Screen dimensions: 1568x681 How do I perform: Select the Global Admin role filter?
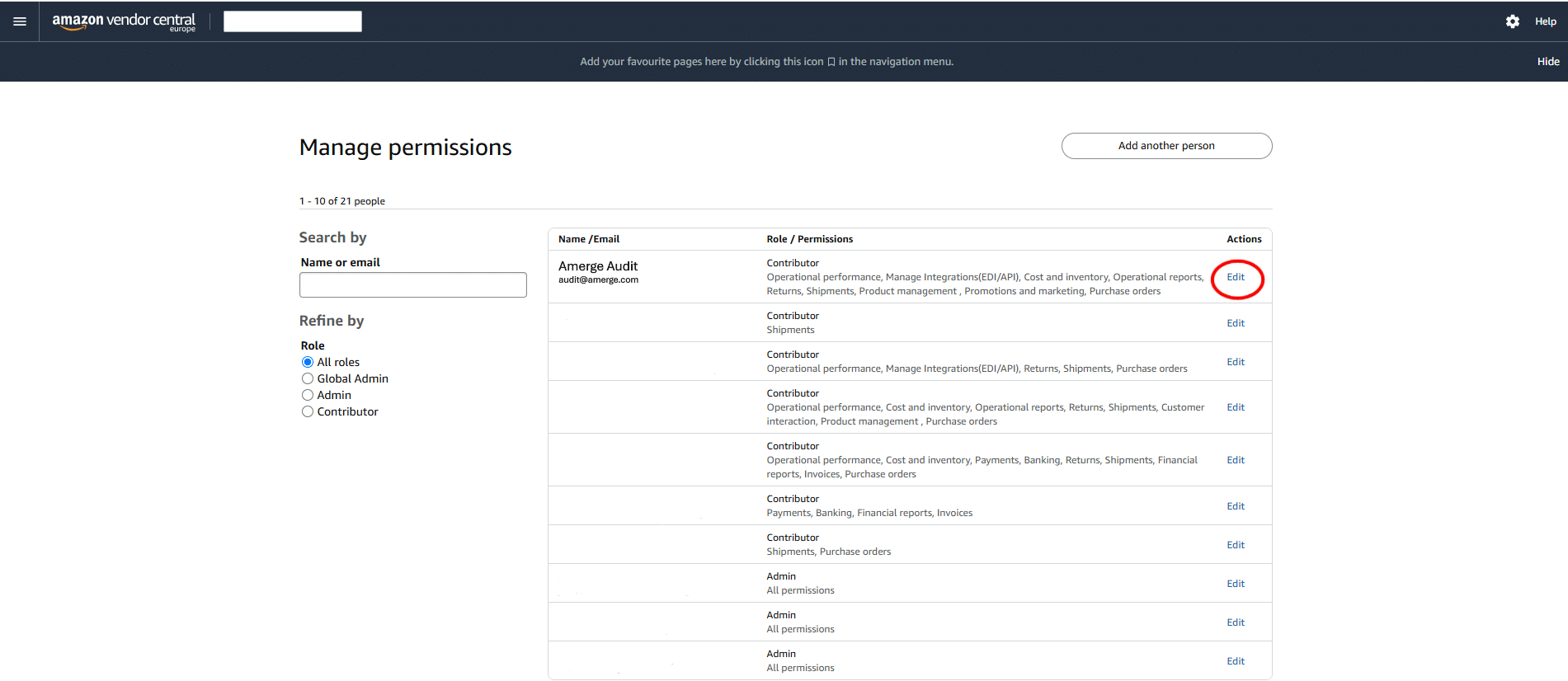point(308,378)
